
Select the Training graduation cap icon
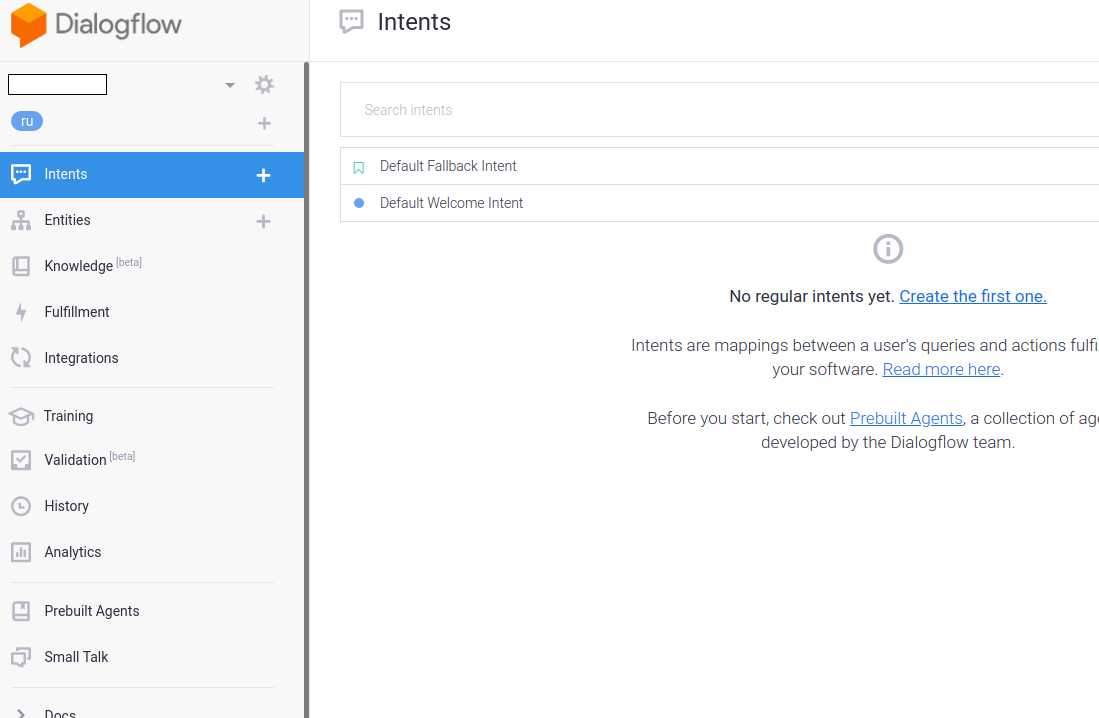21,416
